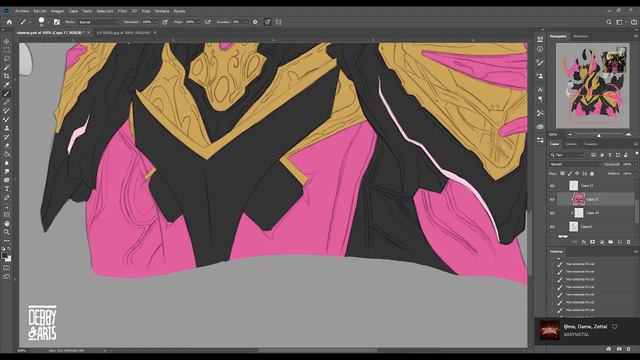Zoom in navigator with large mountains button

(x=629, y=135)
